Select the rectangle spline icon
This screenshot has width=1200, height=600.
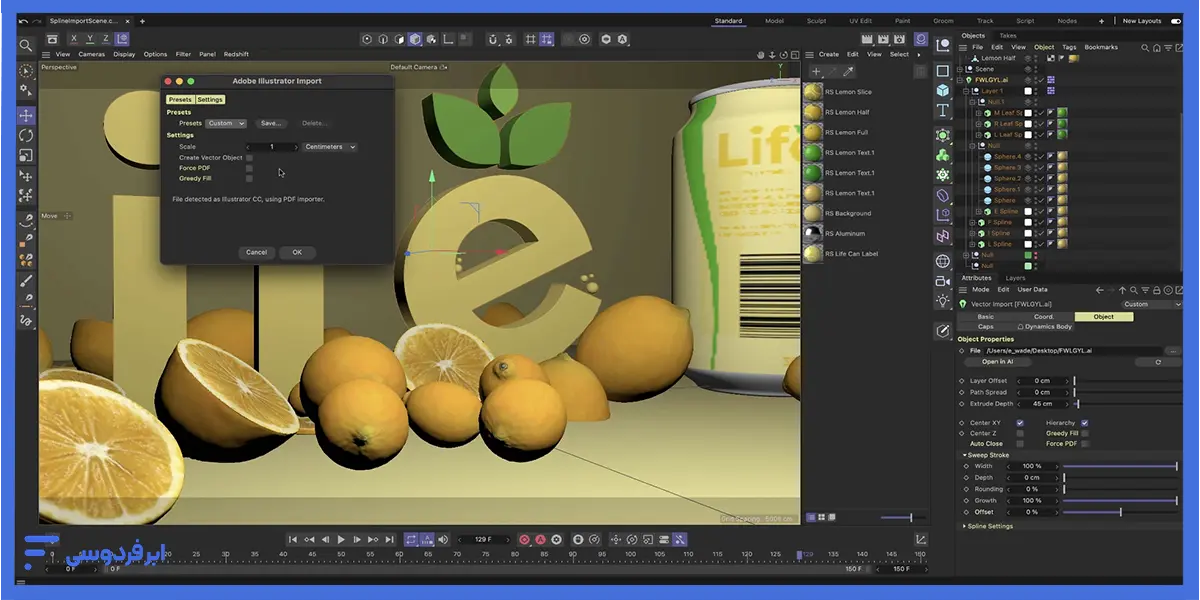(943, 71)
